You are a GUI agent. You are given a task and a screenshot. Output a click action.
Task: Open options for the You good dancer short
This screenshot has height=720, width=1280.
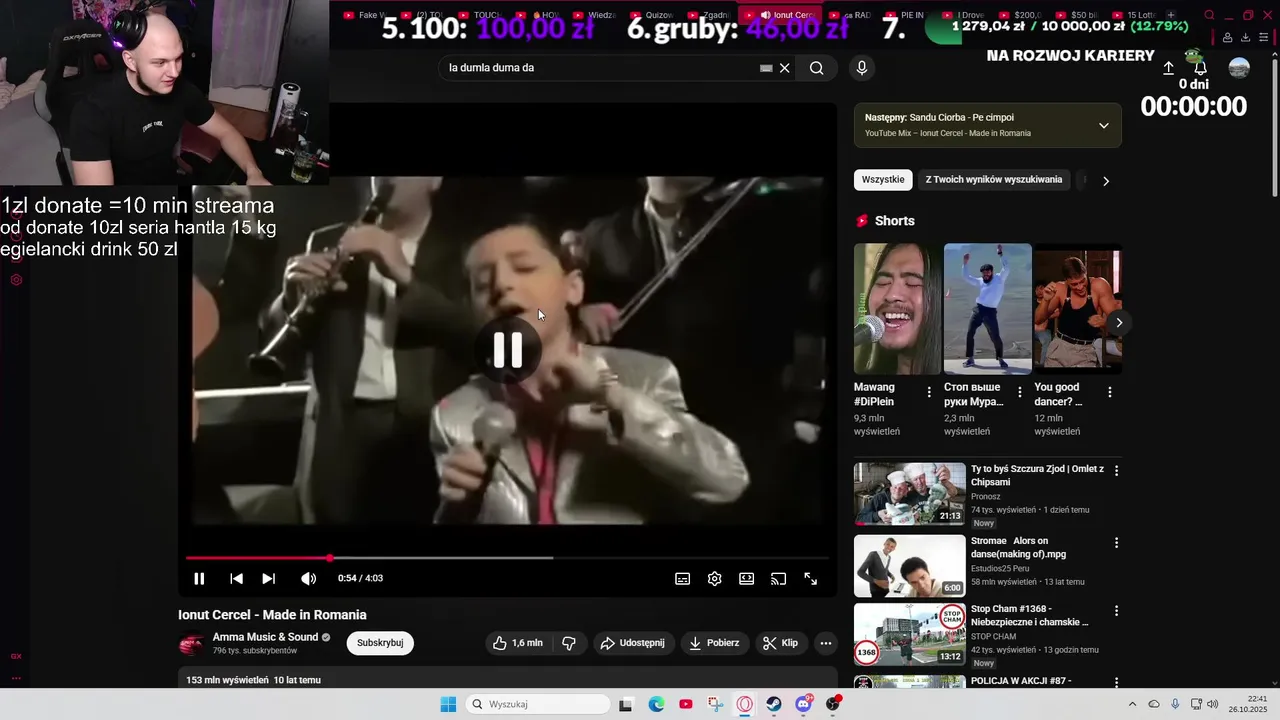[1110, 393]
